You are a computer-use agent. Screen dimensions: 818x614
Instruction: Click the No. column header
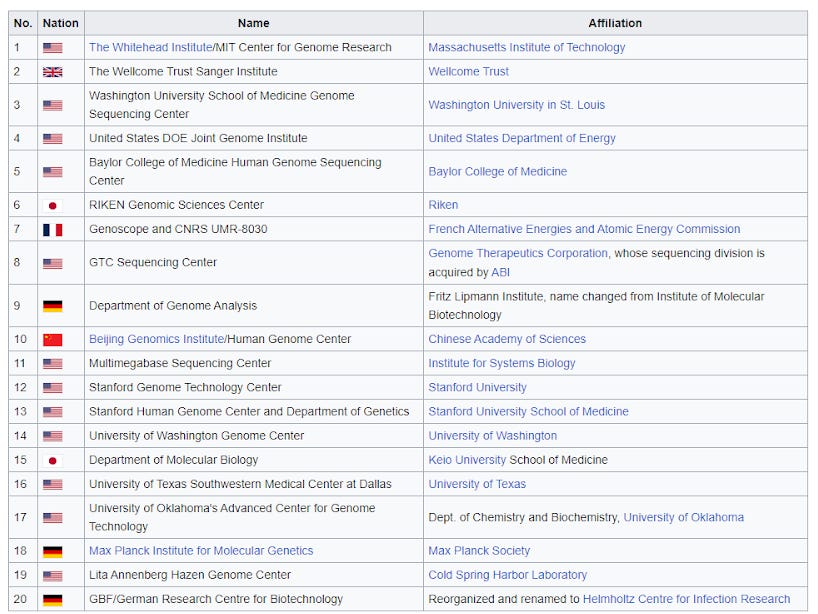tap(23, 23)
